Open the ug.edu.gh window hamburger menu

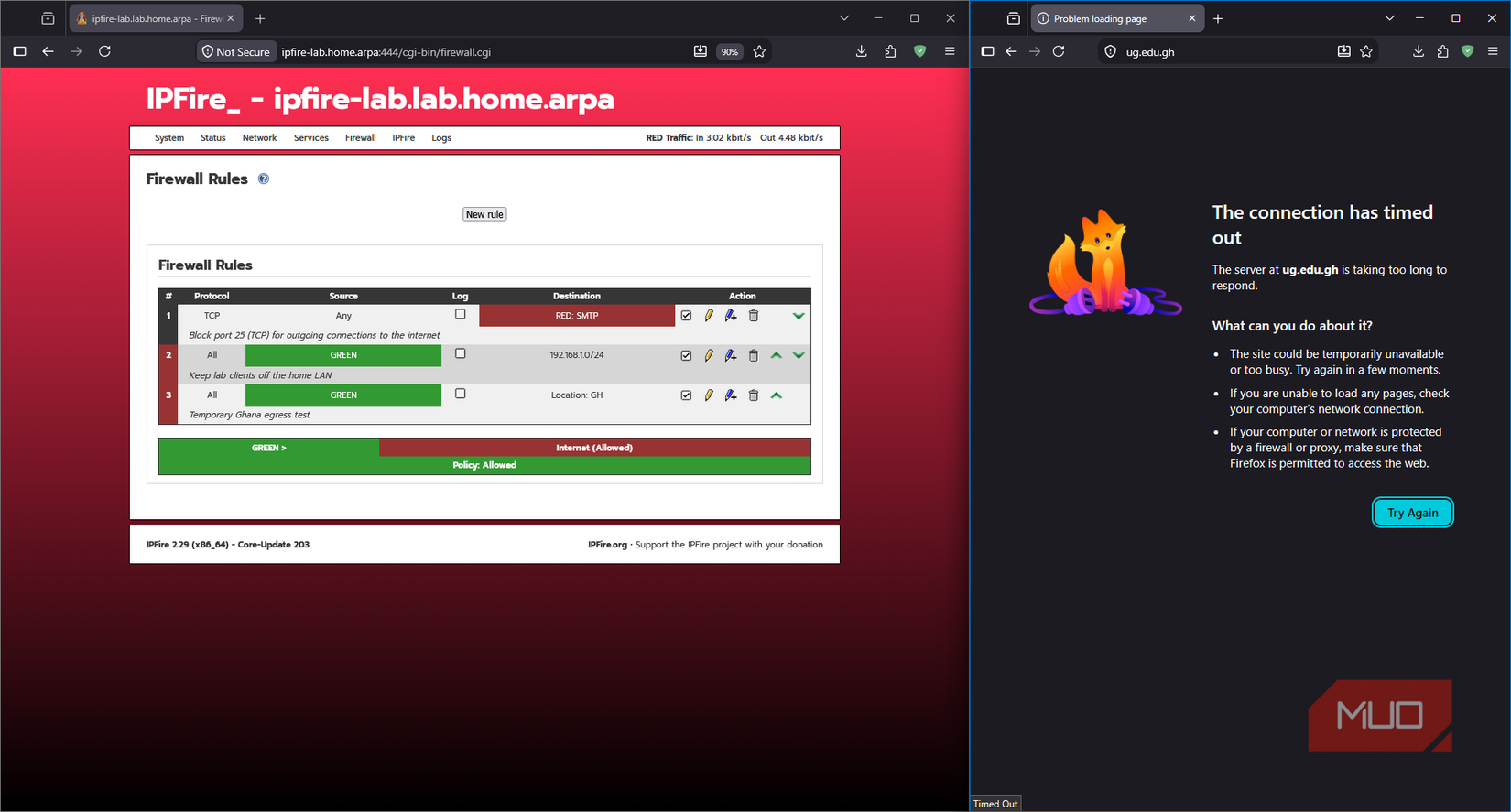pos(1493,51)
